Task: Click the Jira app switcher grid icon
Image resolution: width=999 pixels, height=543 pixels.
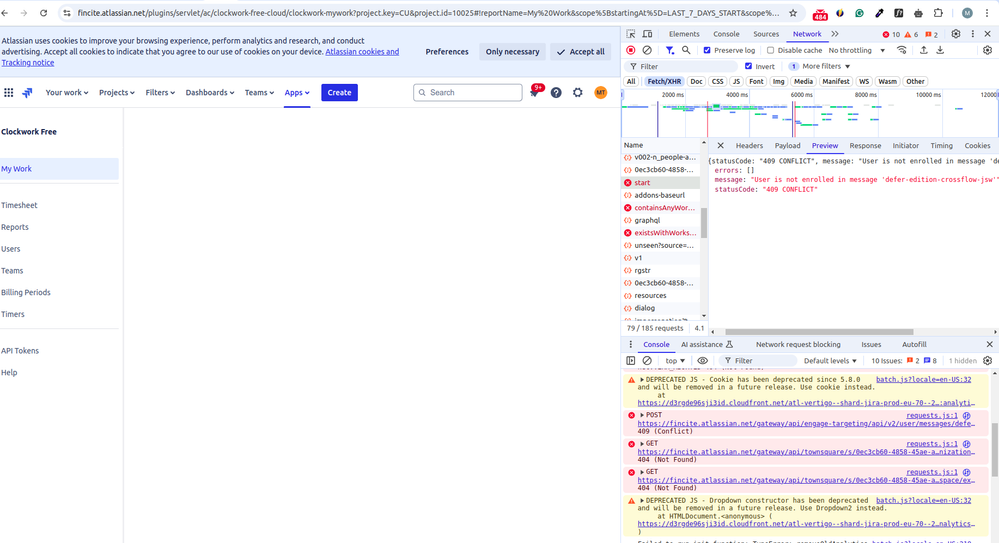Action: click(8, 92)
